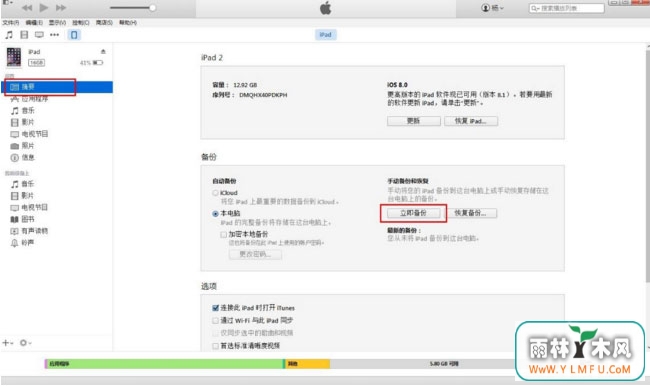Choose the iCloud backup radio option

click(215, 193)
